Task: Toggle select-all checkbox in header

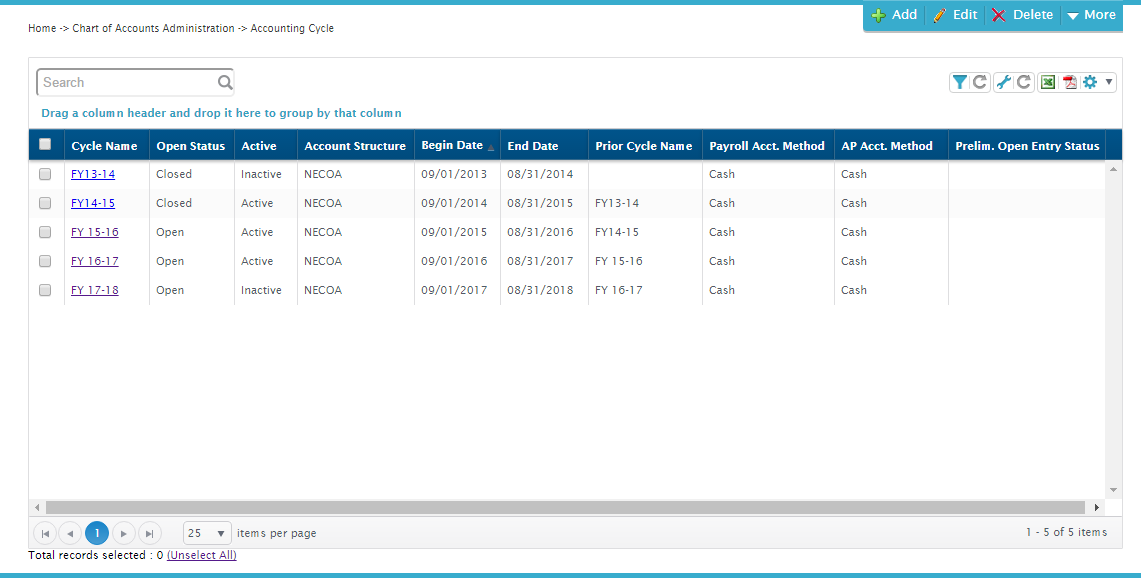Action: (x=45, y=144)
